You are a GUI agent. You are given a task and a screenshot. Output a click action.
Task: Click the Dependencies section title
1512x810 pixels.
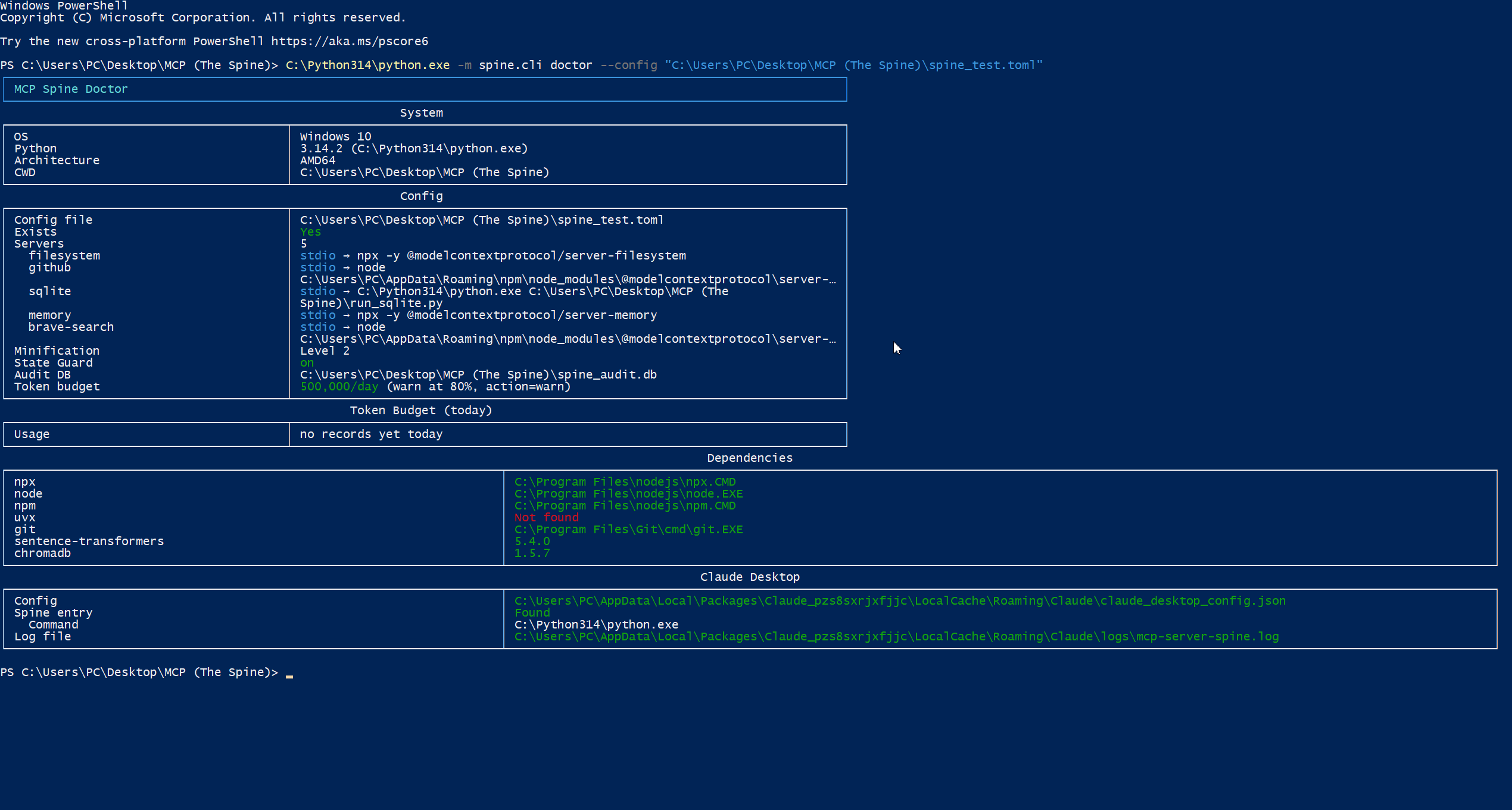(749, 458)
